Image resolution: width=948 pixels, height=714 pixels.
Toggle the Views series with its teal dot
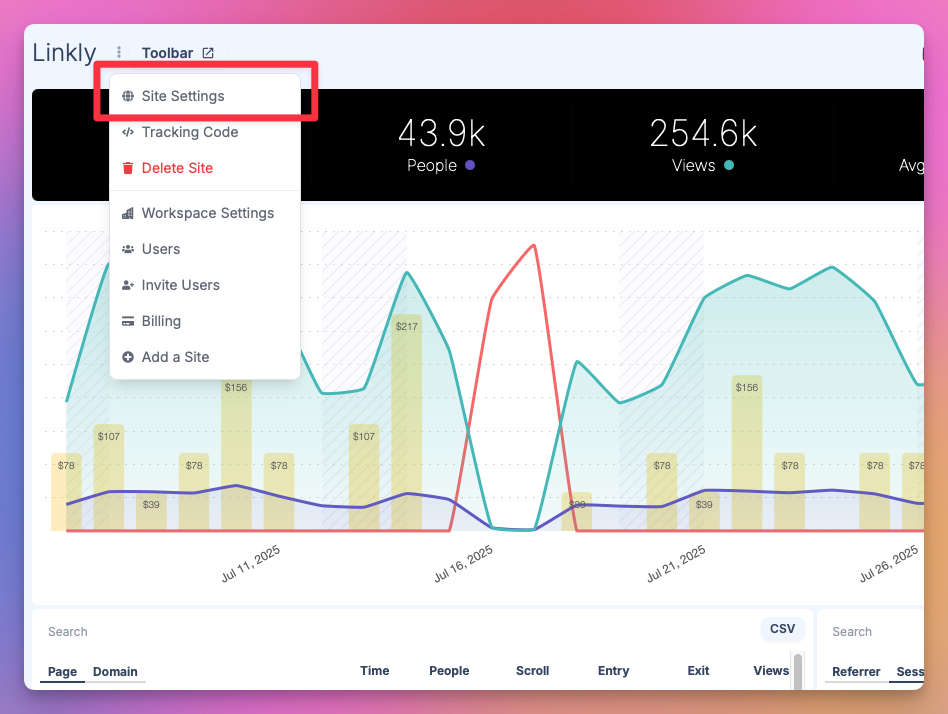pos(730,166)
